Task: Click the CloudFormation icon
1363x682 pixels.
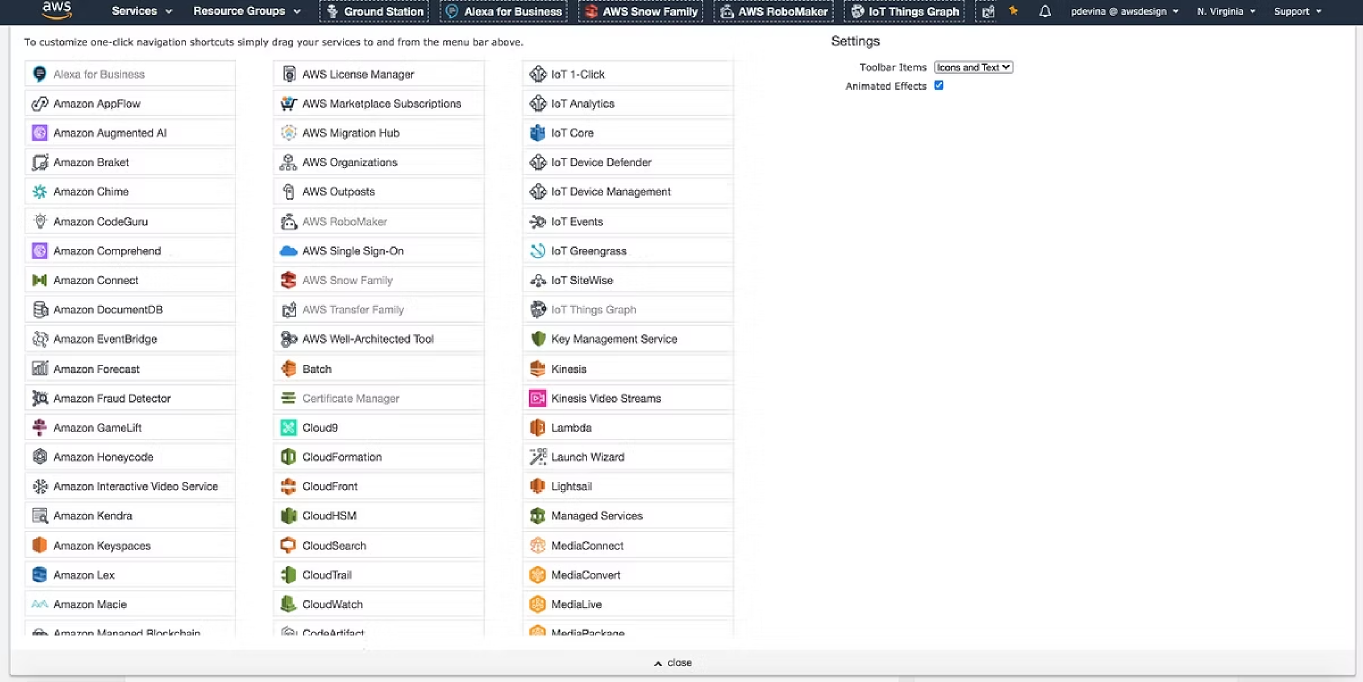Action: 289,457
